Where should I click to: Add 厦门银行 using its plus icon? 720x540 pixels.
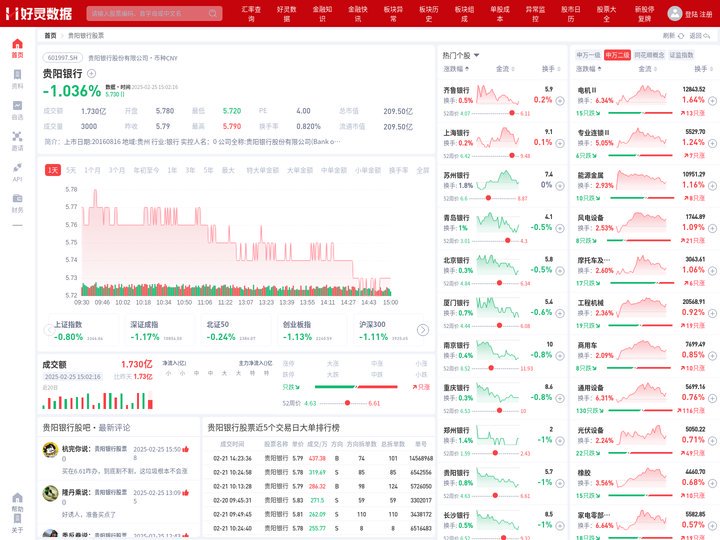(560, 313)
